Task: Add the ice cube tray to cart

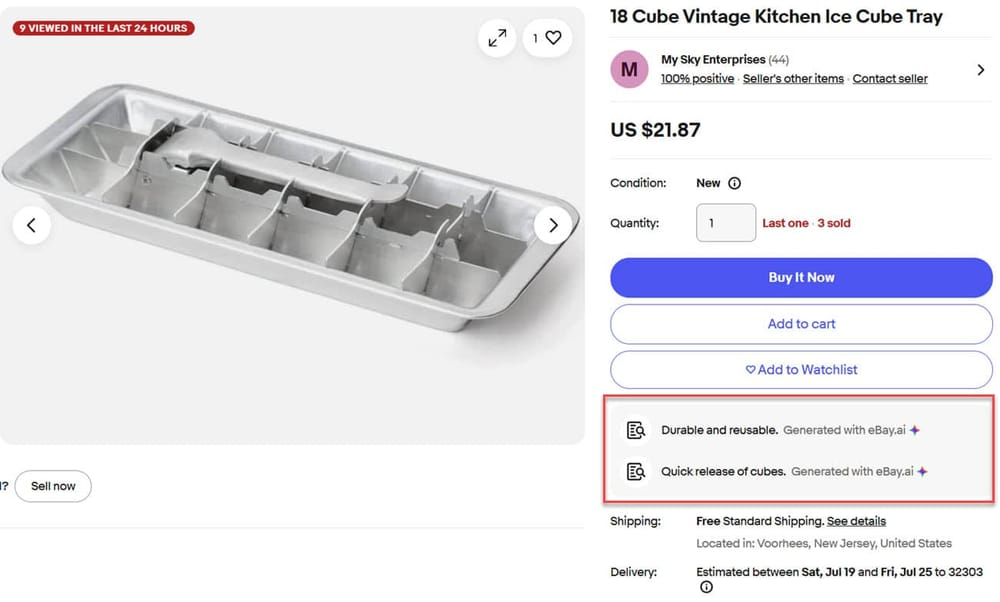Action: [801, 324]
